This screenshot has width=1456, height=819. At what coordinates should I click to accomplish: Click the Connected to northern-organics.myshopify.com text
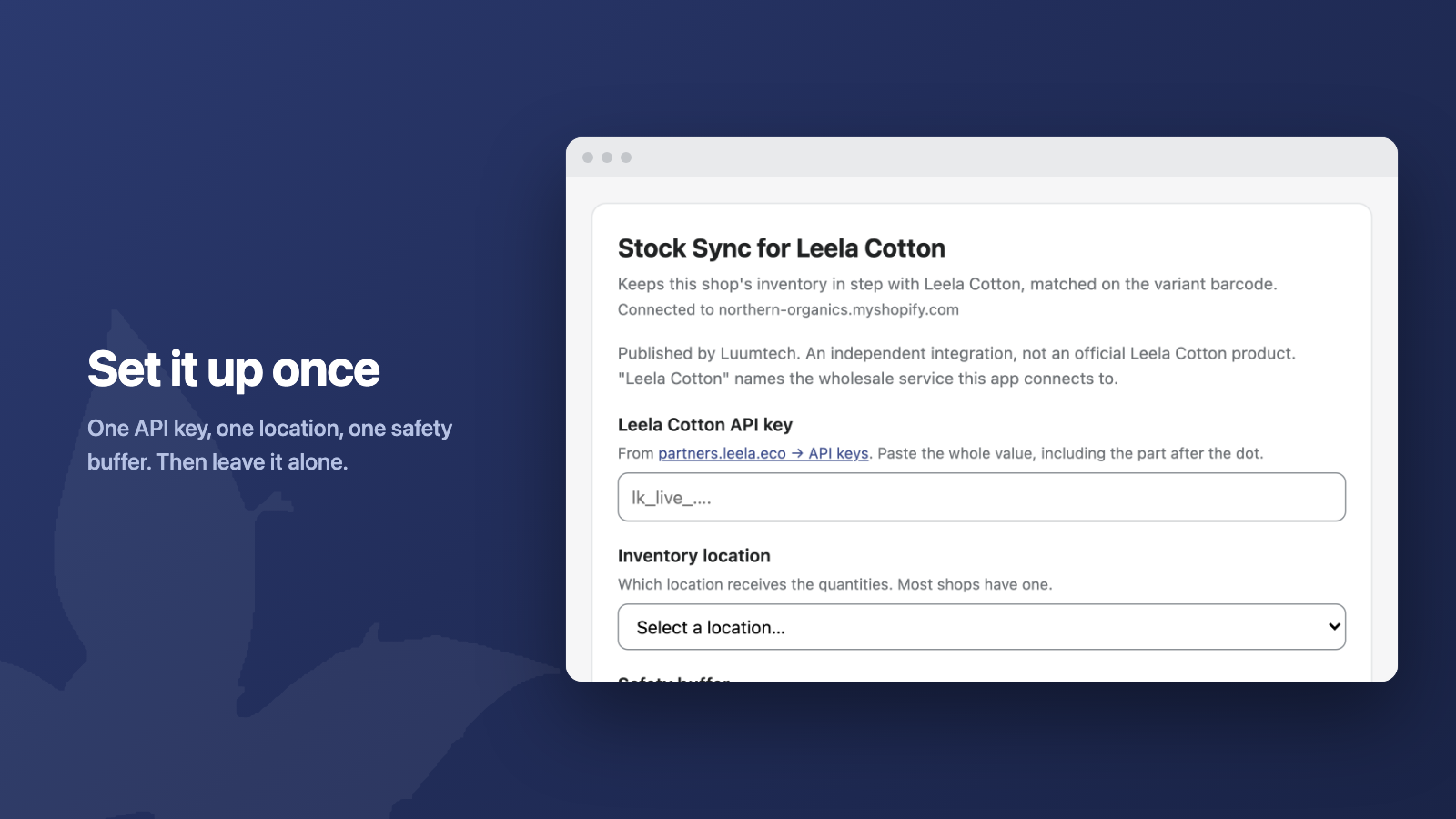[788, 309]
